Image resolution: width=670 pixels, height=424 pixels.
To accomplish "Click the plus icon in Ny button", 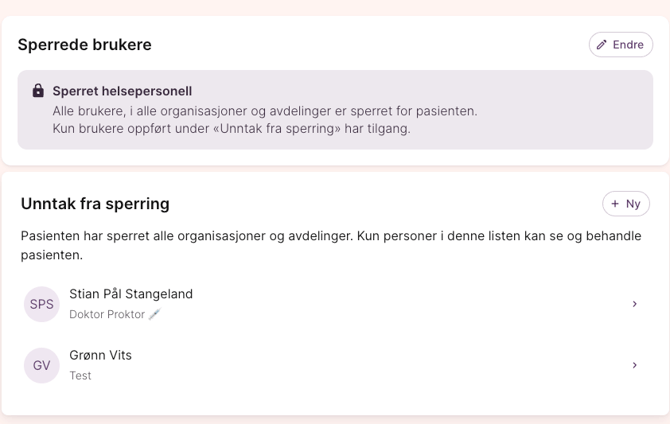I will (615, 204).
